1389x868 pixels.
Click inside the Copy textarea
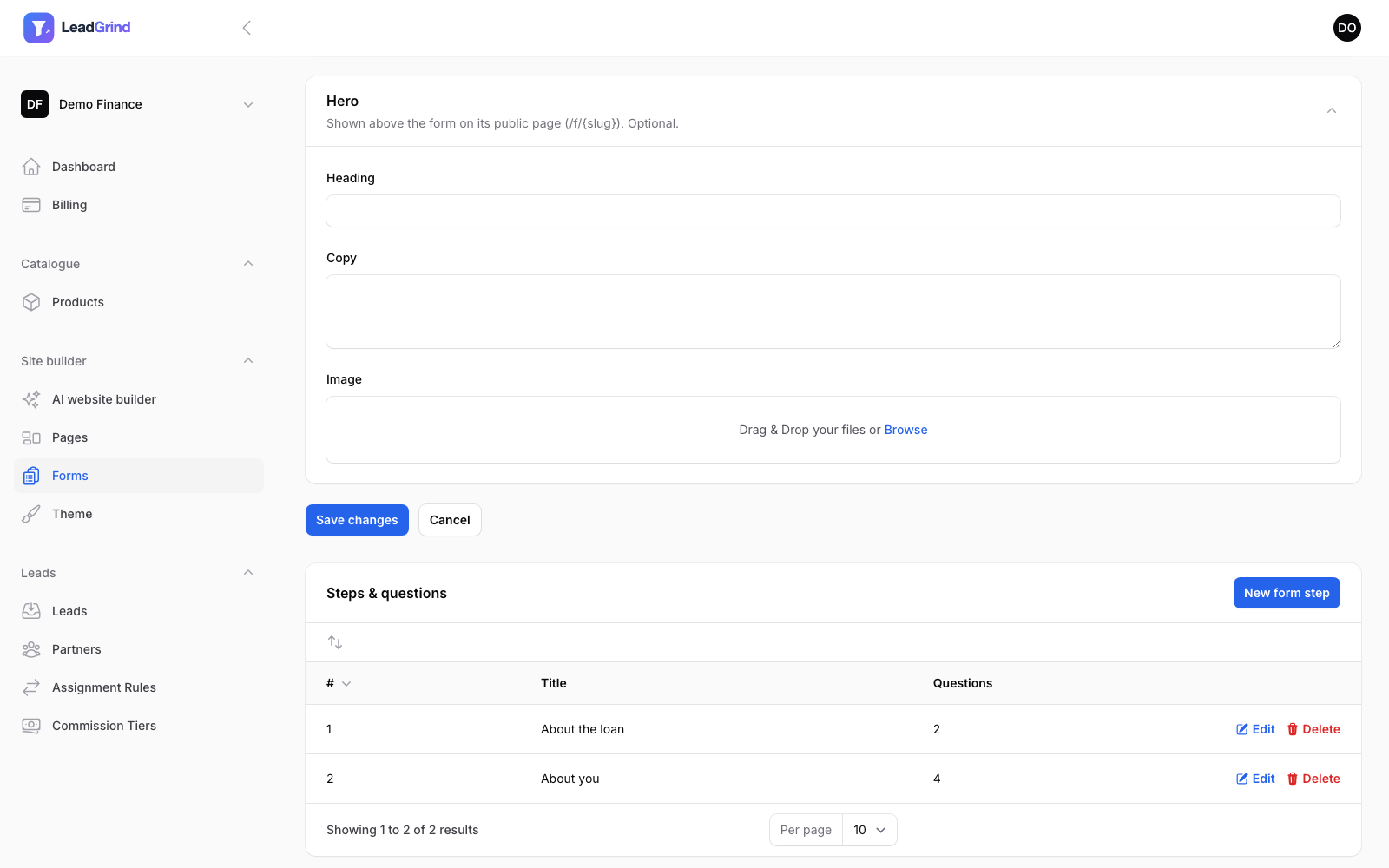(x=833, y=312)
